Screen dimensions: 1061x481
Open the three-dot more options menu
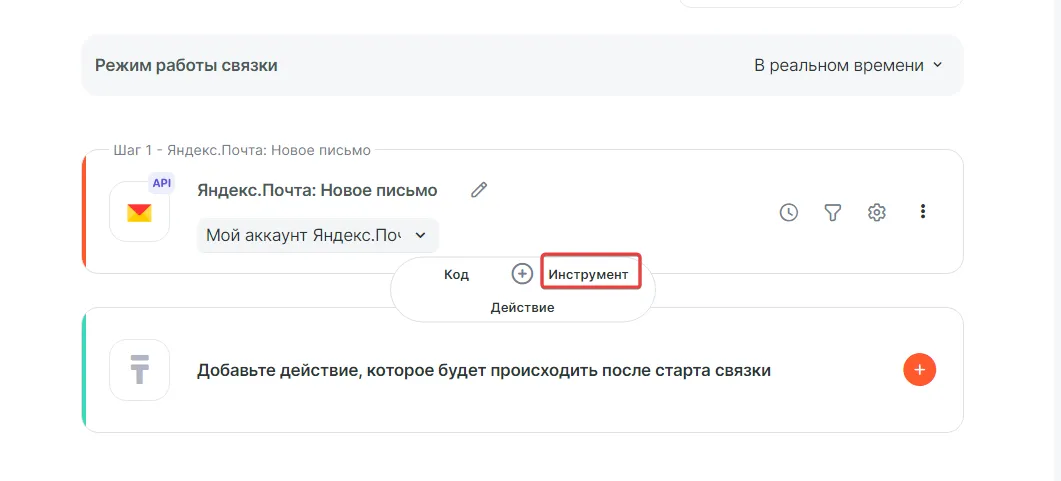(x=923, y=212)
